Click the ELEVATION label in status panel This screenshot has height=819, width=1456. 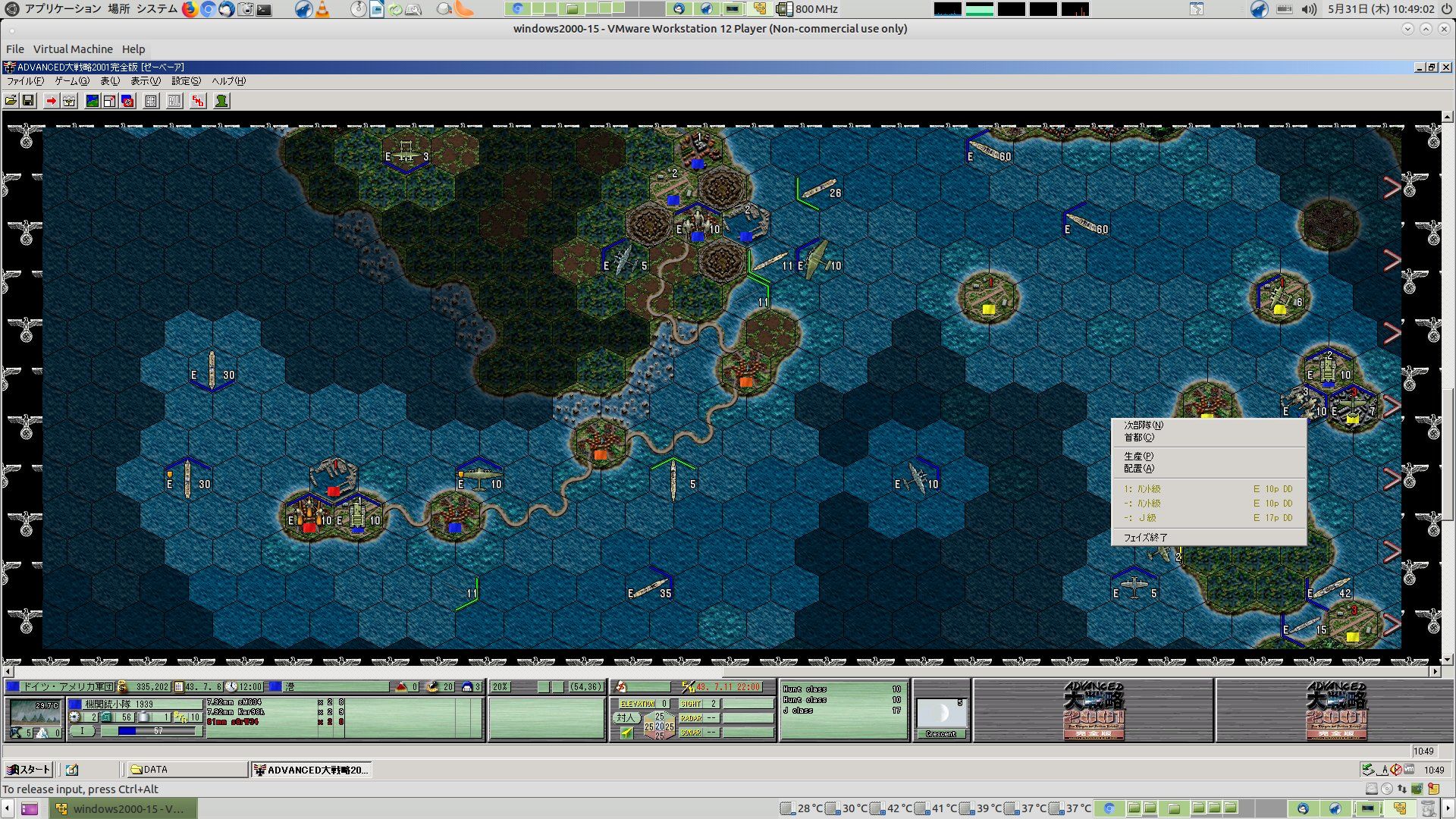pos(638,704)
